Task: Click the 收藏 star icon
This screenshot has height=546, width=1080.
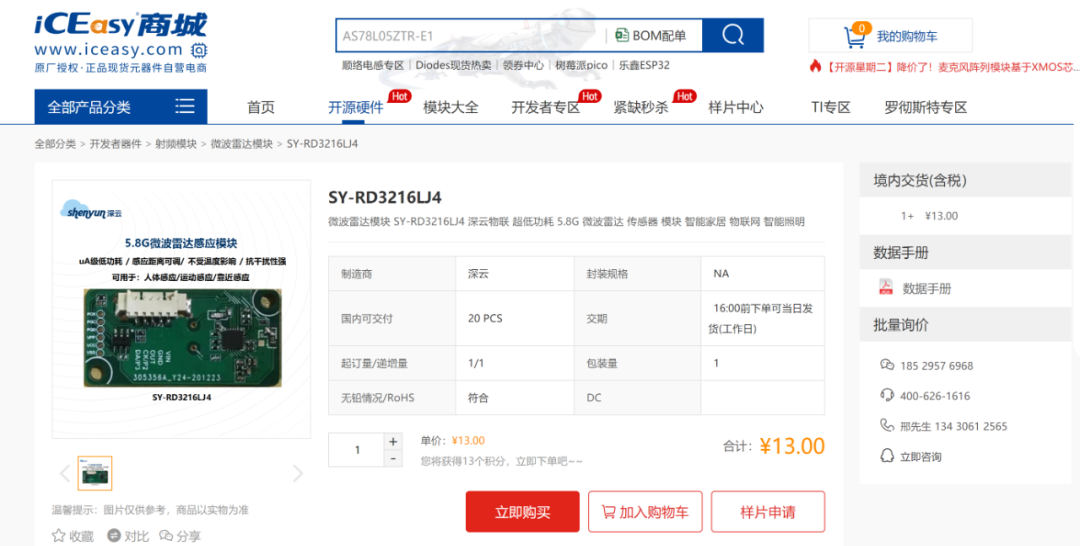Action: [x=59, y=535]
